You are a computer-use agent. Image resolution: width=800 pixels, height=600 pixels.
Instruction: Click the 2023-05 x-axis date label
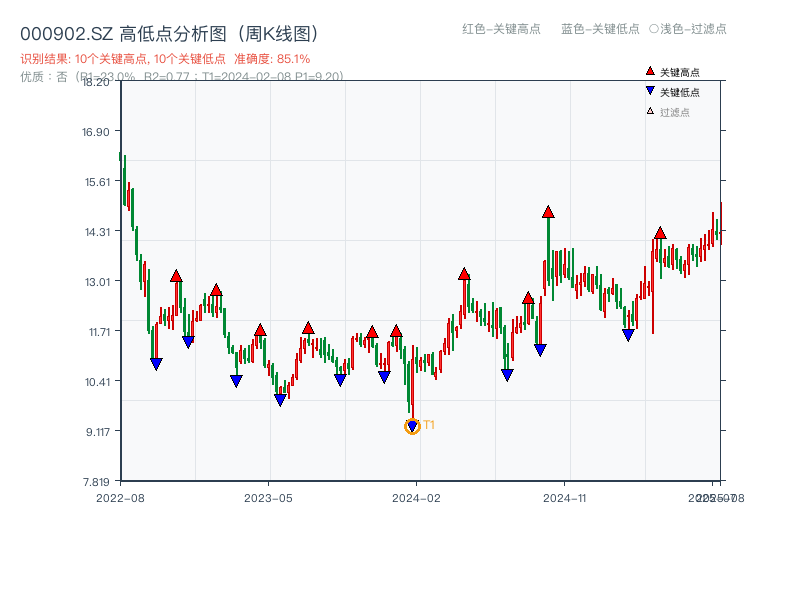[x=268, y=497]
